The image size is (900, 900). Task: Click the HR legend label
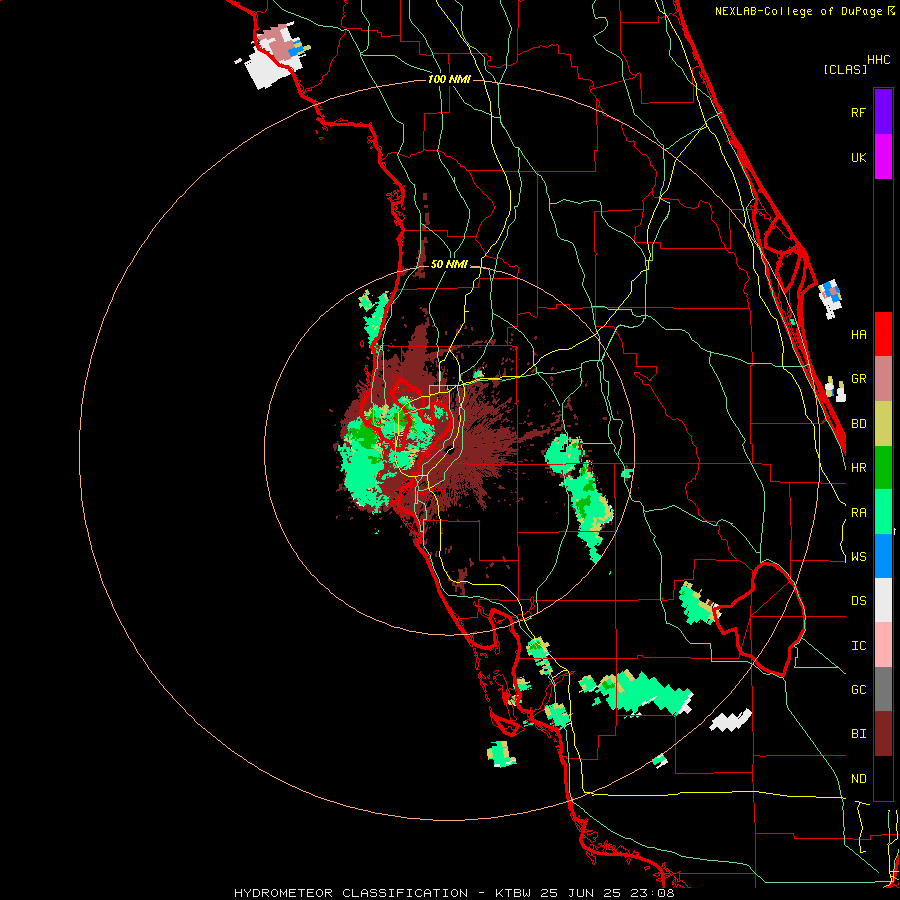pyautogui.click(x=858, y=468)
